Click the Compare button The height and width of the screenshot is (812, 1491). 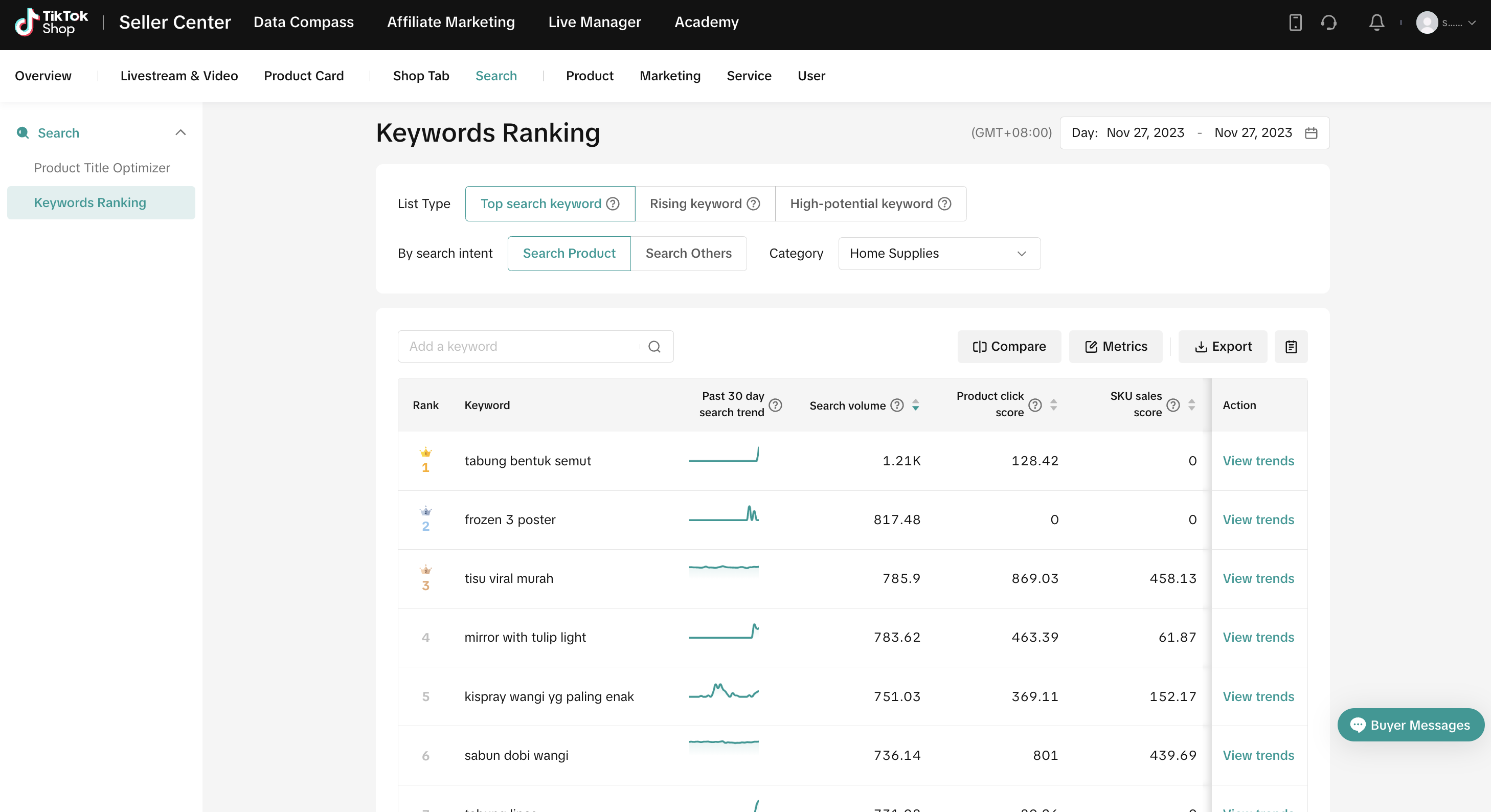pos(1009,347)
